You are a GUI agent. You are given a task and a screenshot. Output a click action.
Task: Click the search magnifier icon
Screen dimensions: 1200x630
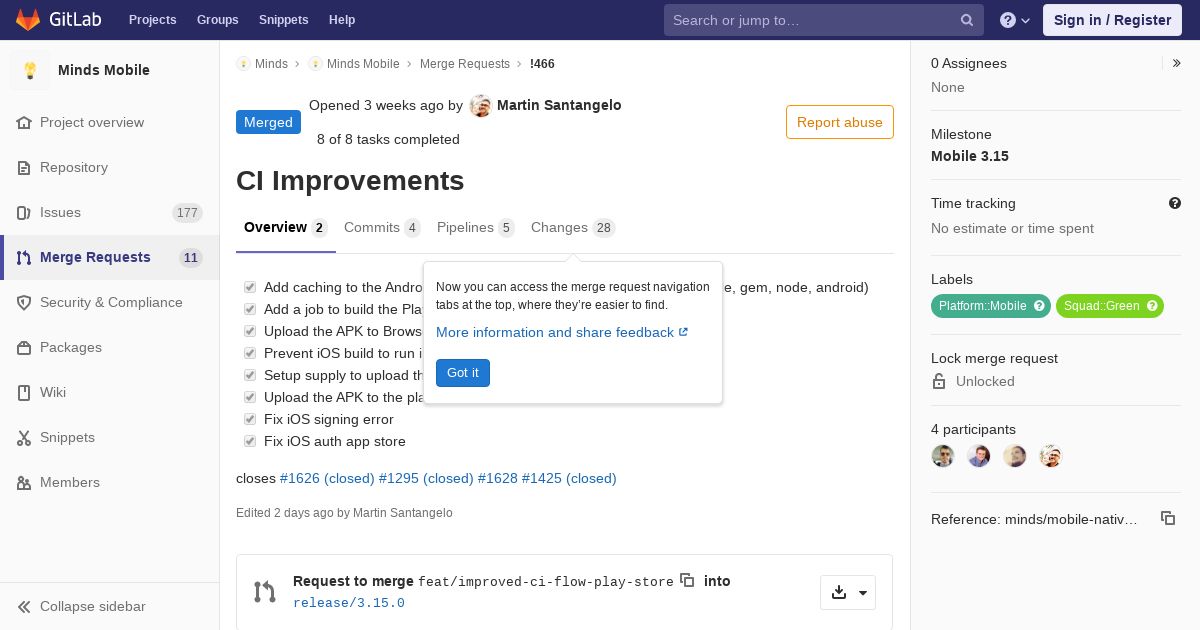coord(967,20)
